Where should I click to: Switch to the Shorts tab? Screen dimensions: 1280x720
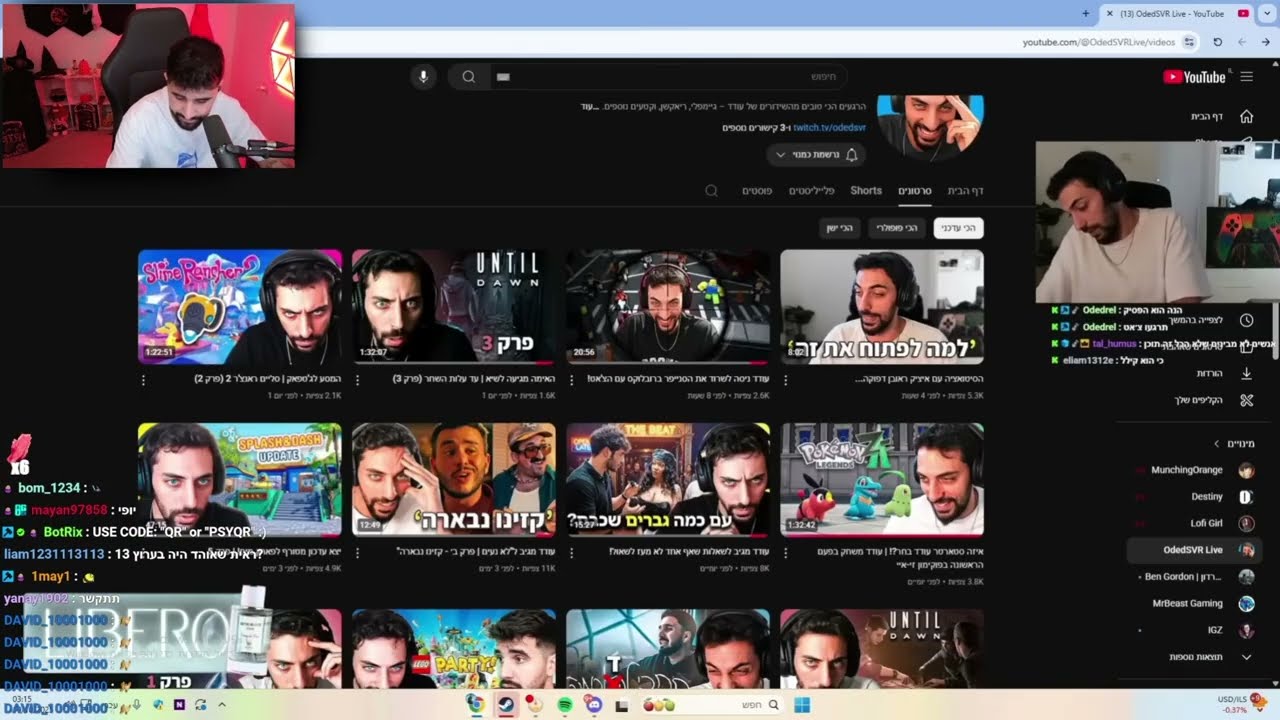click(866, 190)
